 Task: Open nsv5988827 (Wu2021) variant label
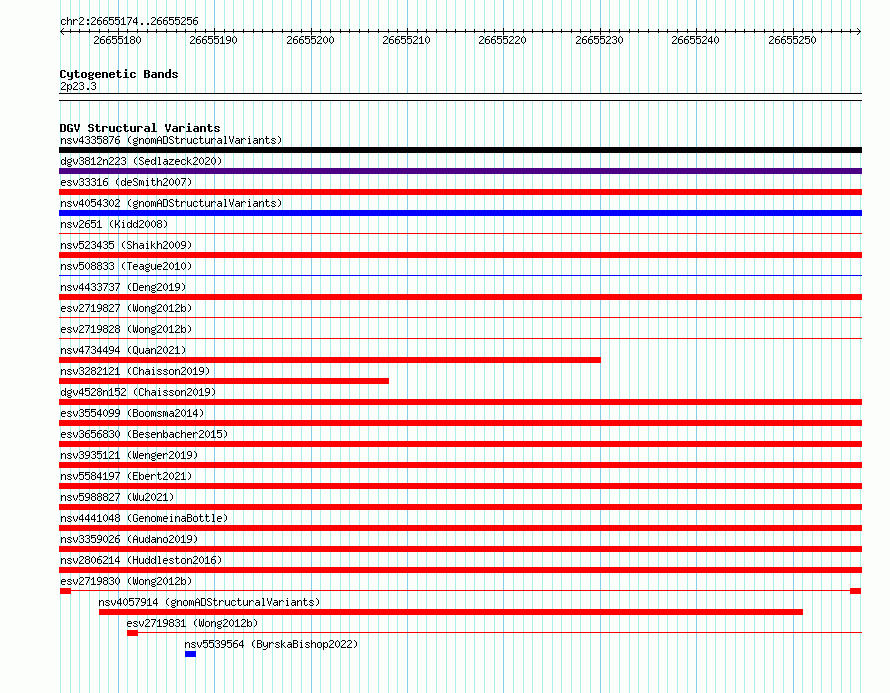coord(117,497)
